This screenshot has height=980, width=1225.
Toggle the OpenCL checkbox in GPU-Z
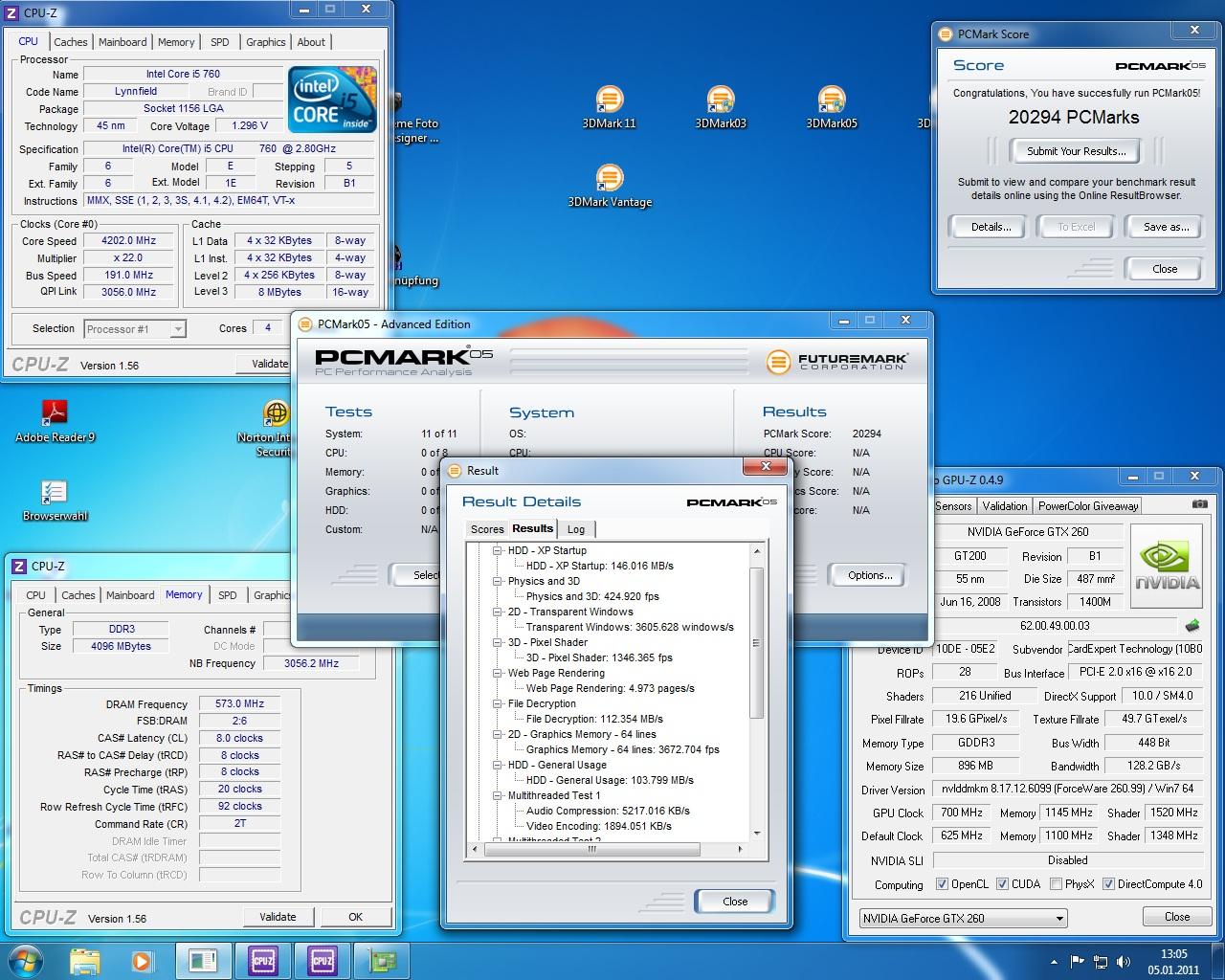[x=942, y=884]
